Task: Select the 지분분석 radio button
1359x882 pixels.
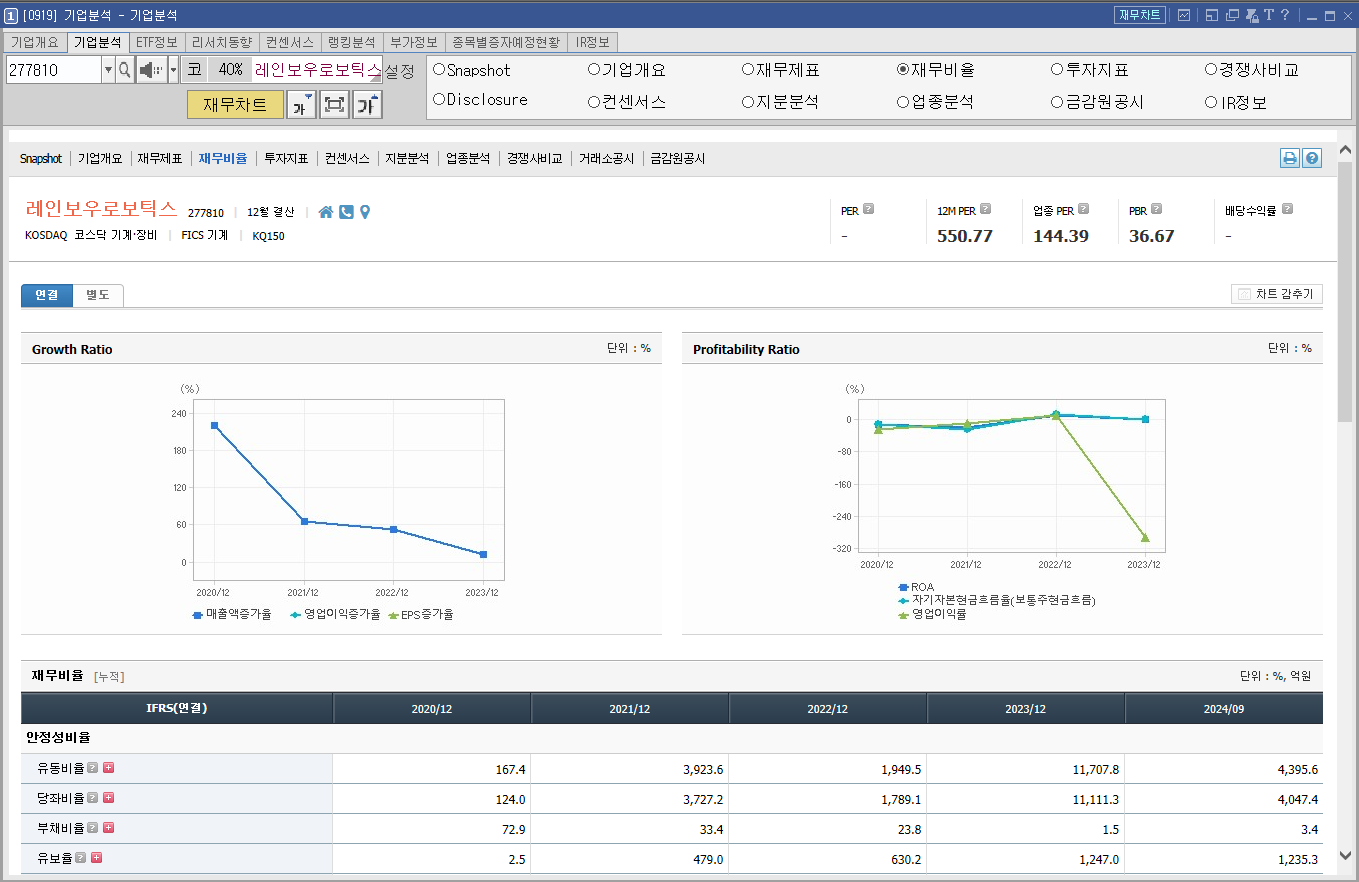Action: (748, 102)
